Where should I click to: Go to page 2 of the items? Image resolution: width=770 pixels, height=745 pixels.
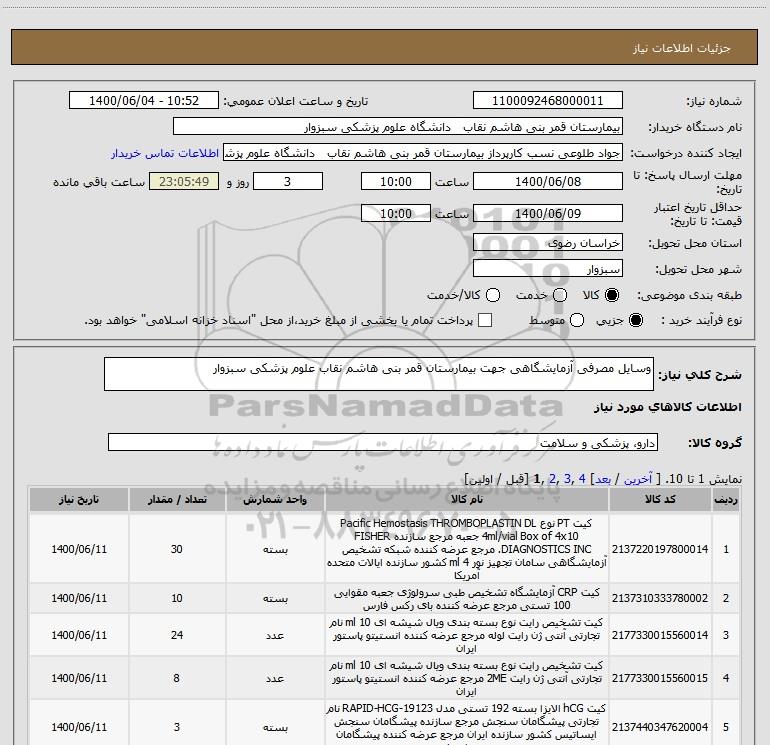click(552, 478)
